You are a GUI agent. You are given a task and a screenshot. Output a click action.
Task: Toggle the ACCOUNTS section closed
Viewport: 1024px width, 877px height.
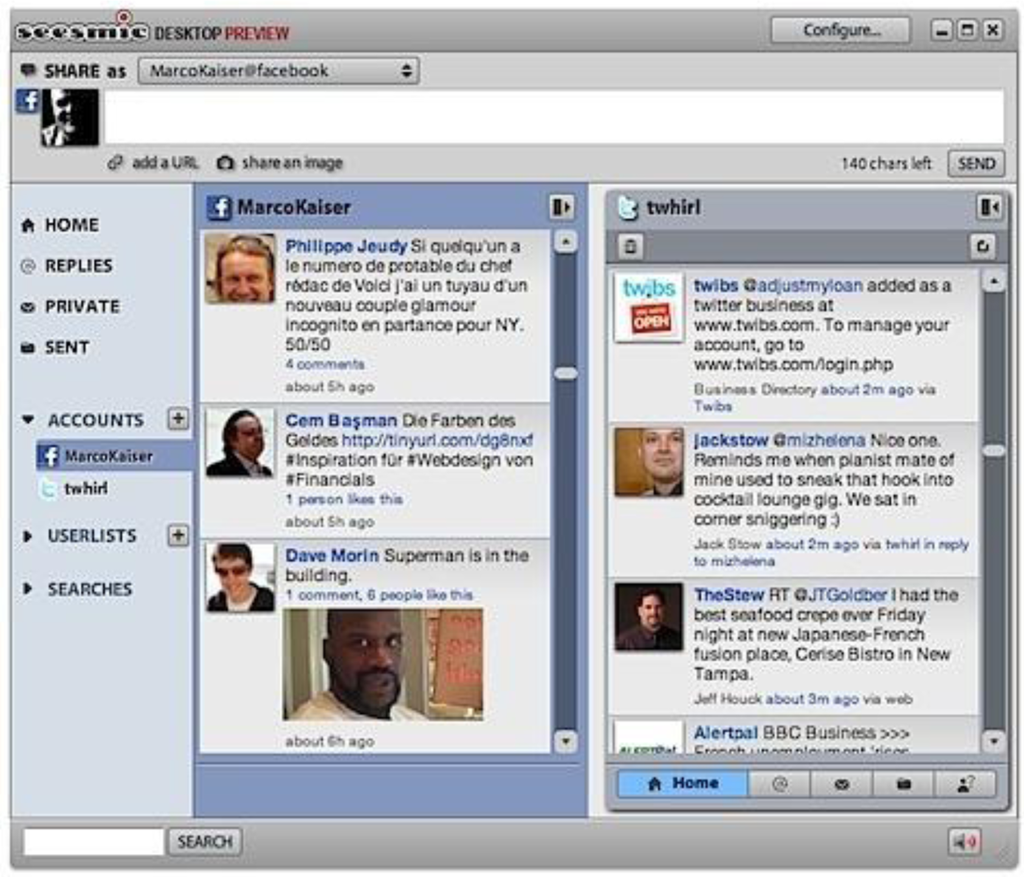[x=28, y=421]
